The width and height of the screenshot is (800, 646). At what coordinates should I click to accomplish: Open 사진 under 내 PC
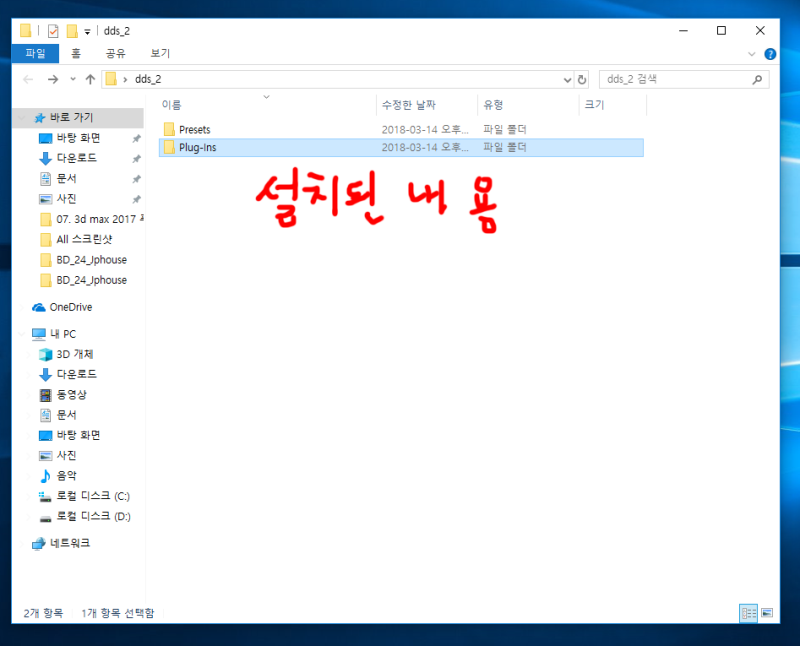coord(66,455)
